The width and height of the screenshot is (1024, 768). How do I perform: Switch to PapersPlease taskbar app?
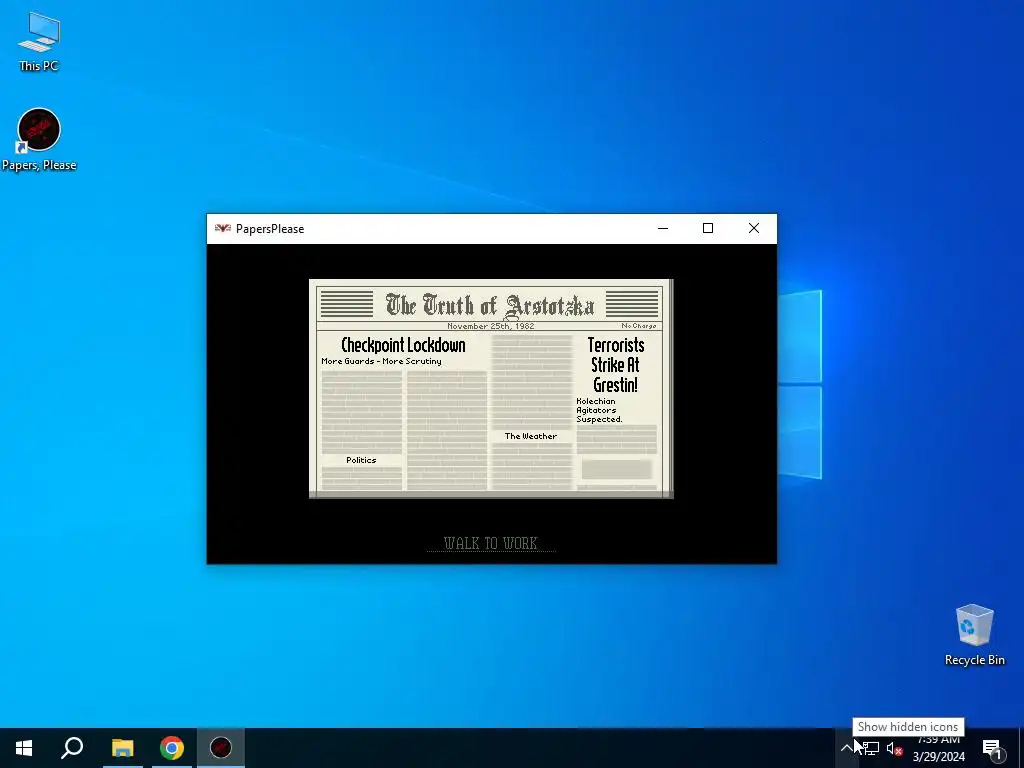click(221, 748)
